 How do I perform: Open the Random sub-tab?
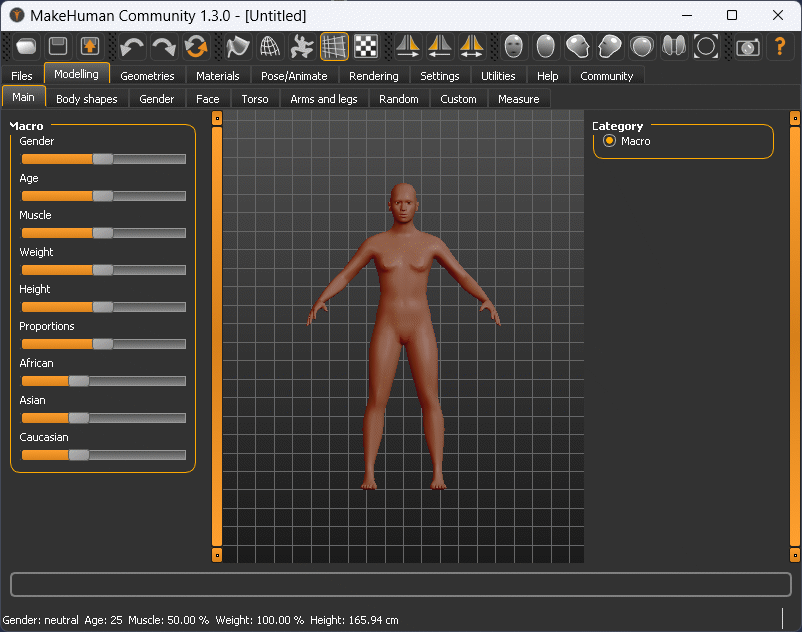pyautogui.click(x=398, y=99)
